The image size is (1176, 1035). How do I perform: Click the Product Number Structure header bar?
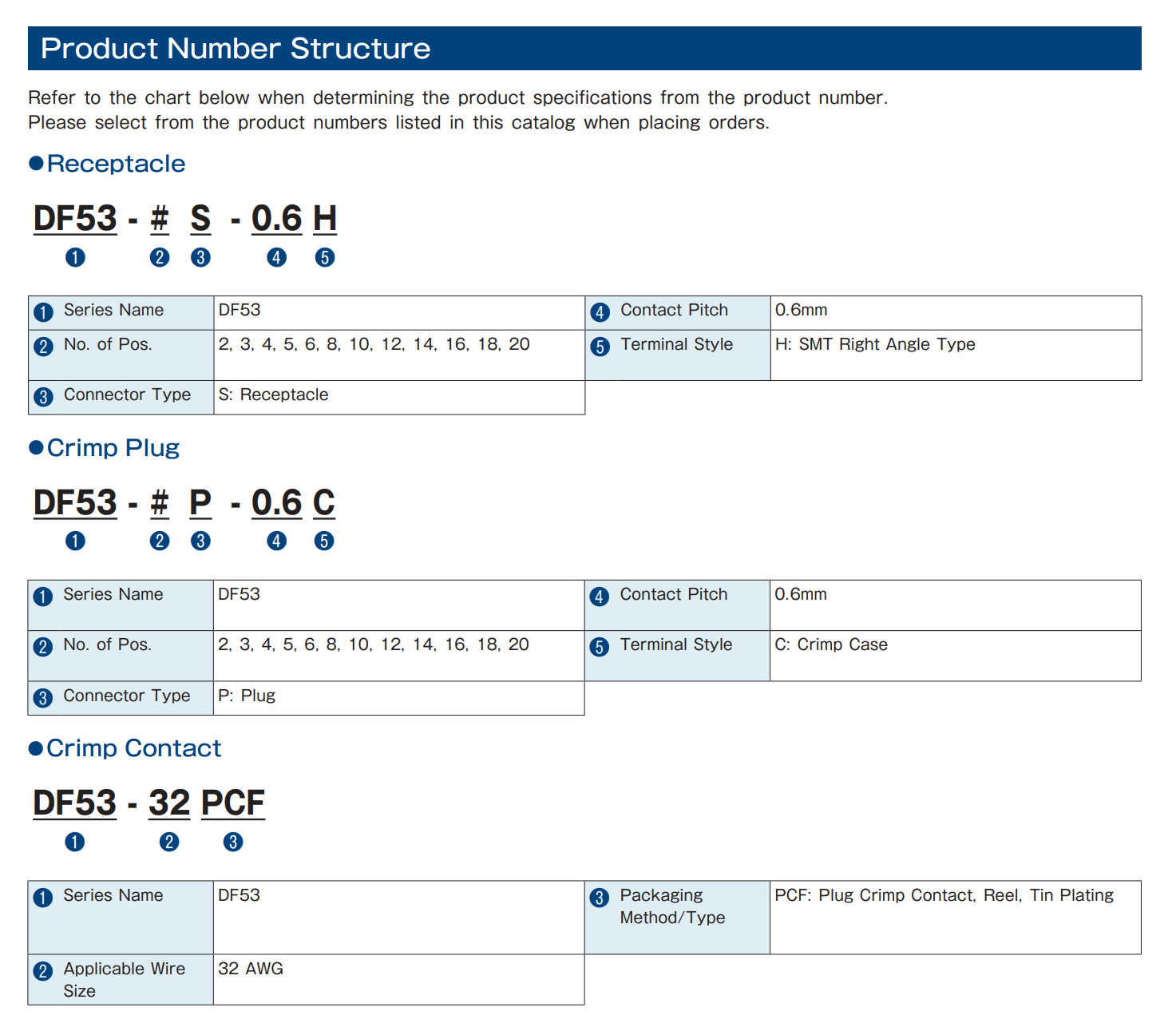pyautogui.click(x=584, y=49)
